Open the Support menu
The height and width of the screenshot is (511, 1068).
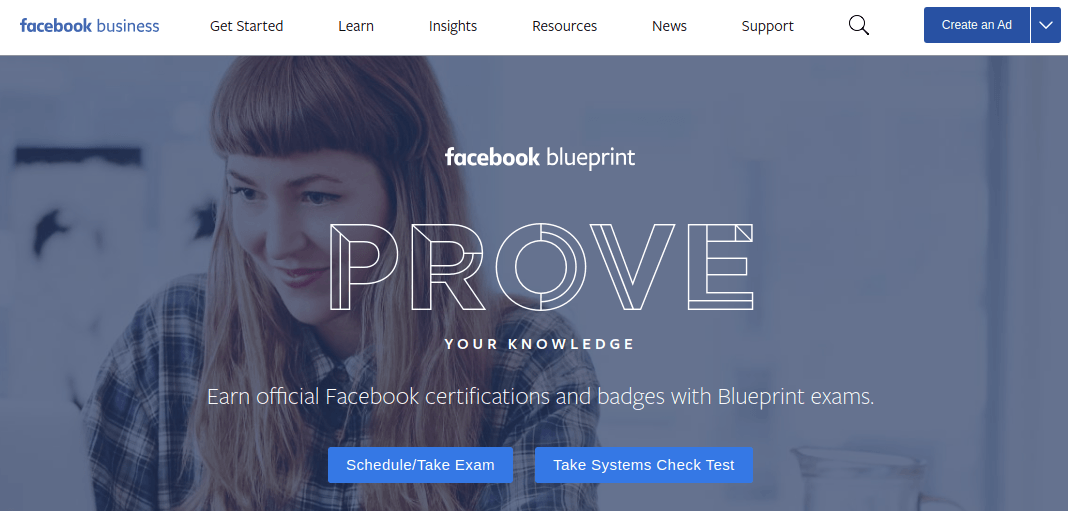coord(768,26)
